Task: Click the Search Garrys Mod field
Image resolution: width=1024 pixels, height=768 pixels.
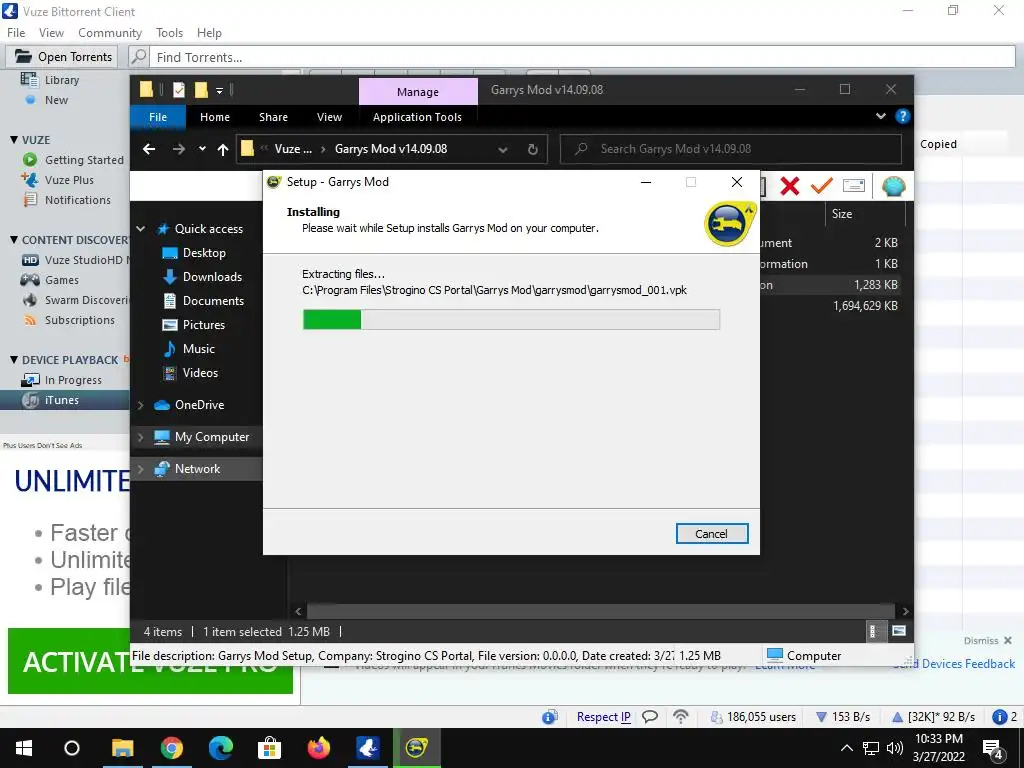Action: [731, 149]
